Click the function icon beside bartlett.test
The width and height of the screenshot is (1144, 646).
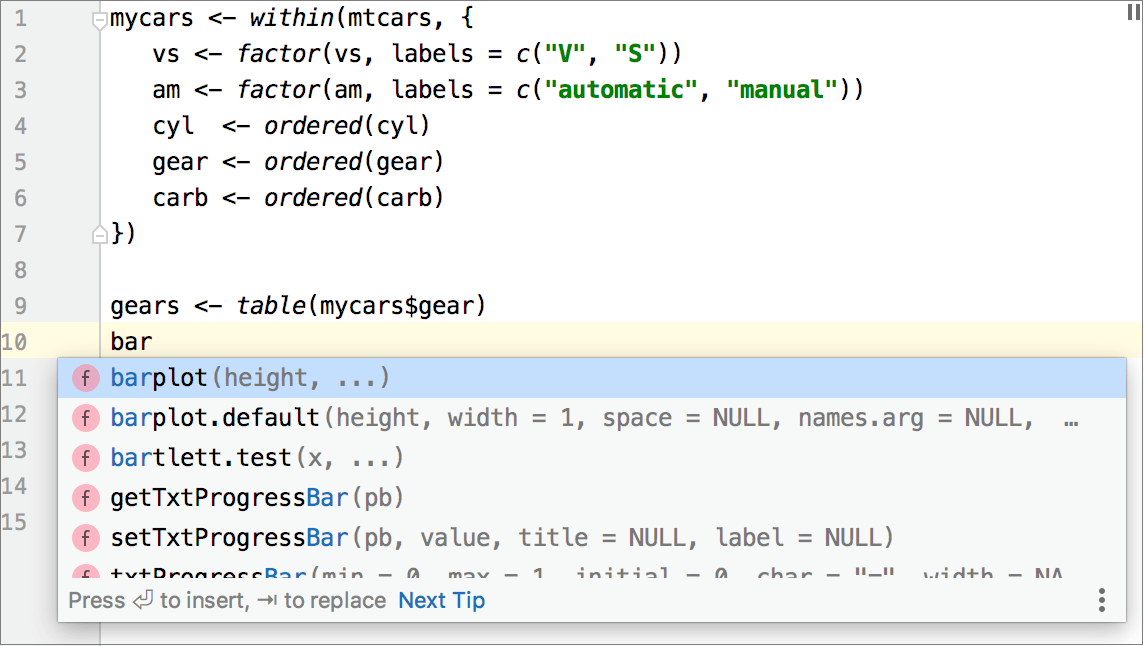[85, 458]
